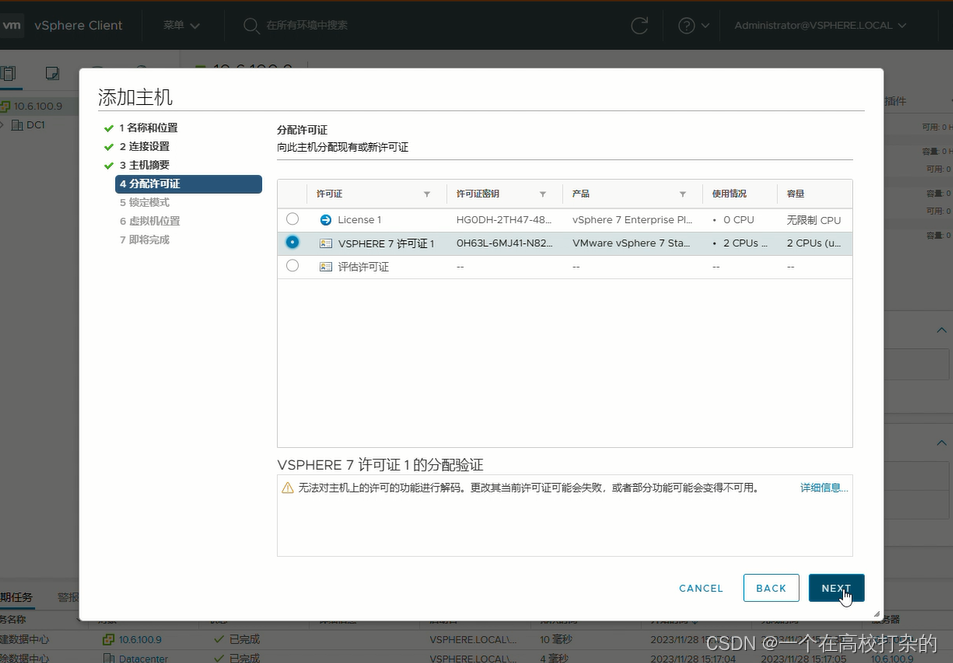Collapse the lower right panel chevron
Viewport: 953px width, 663px height.
click(941, 443)
